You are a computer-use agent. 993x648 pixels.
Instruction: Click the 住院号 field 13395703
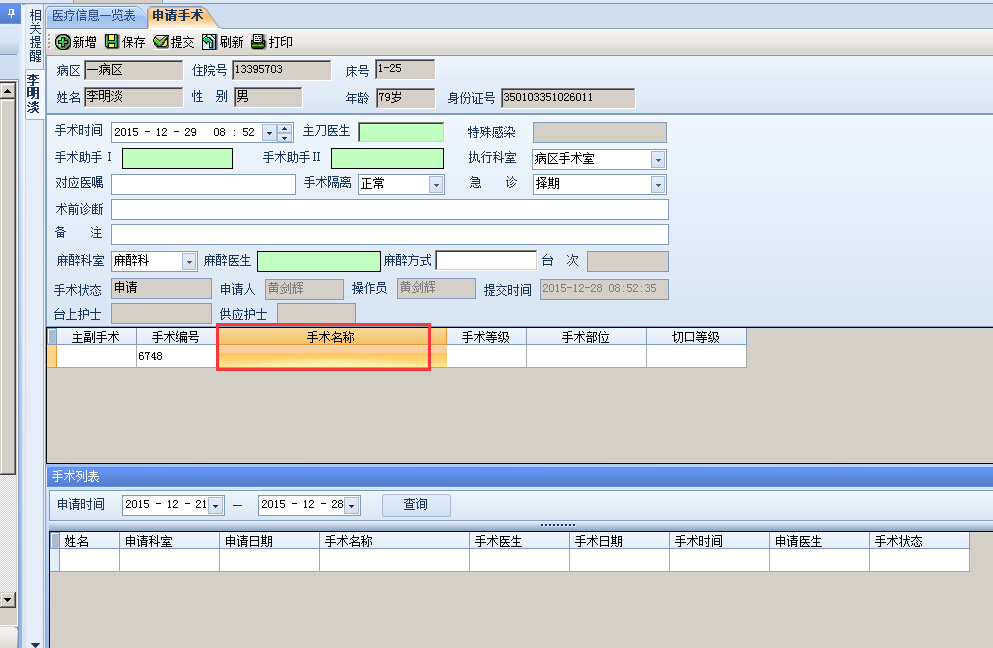pos(282,70)
